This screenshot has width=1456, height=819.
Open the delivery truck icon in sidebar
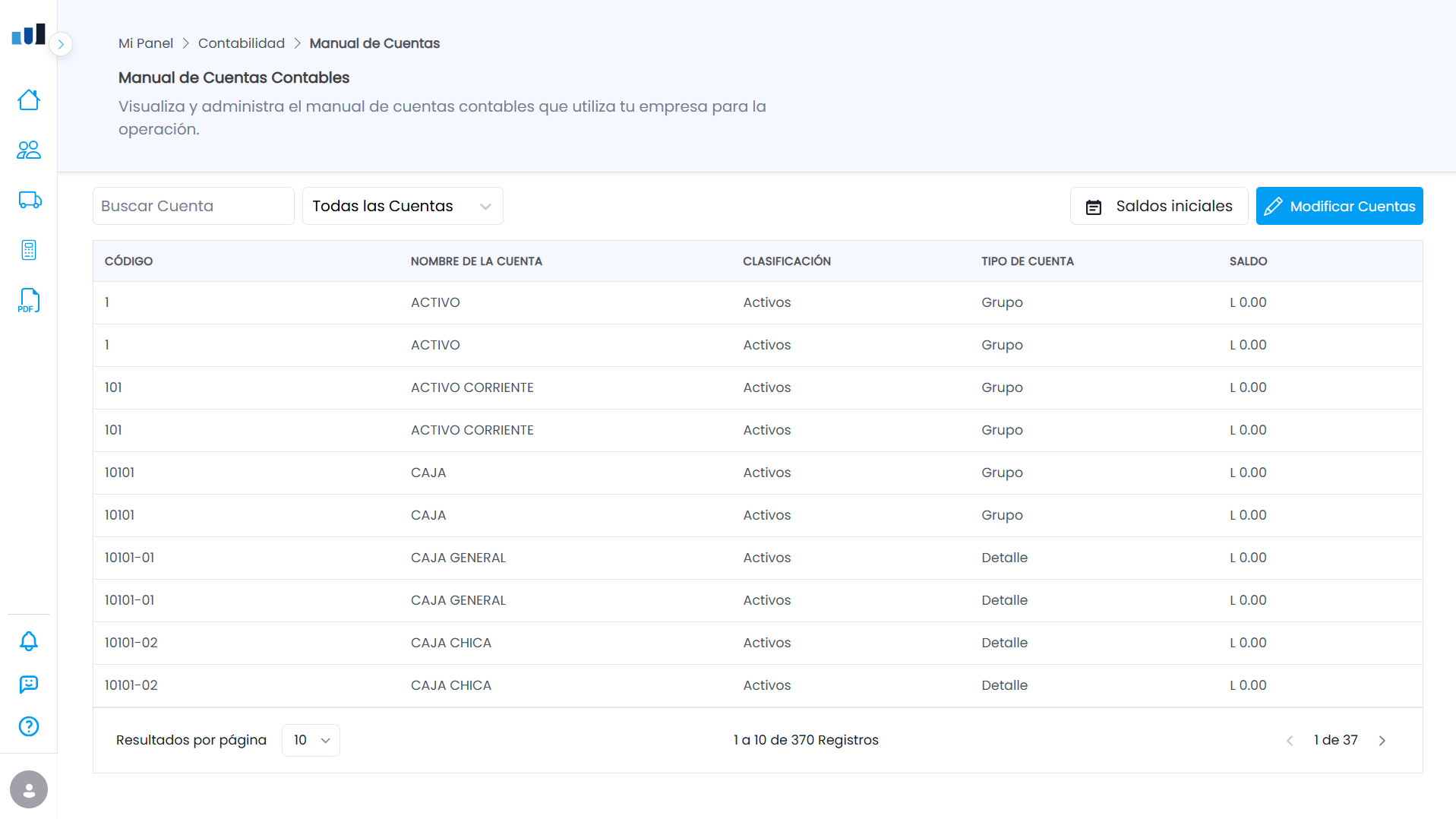[x=30, y=200]
